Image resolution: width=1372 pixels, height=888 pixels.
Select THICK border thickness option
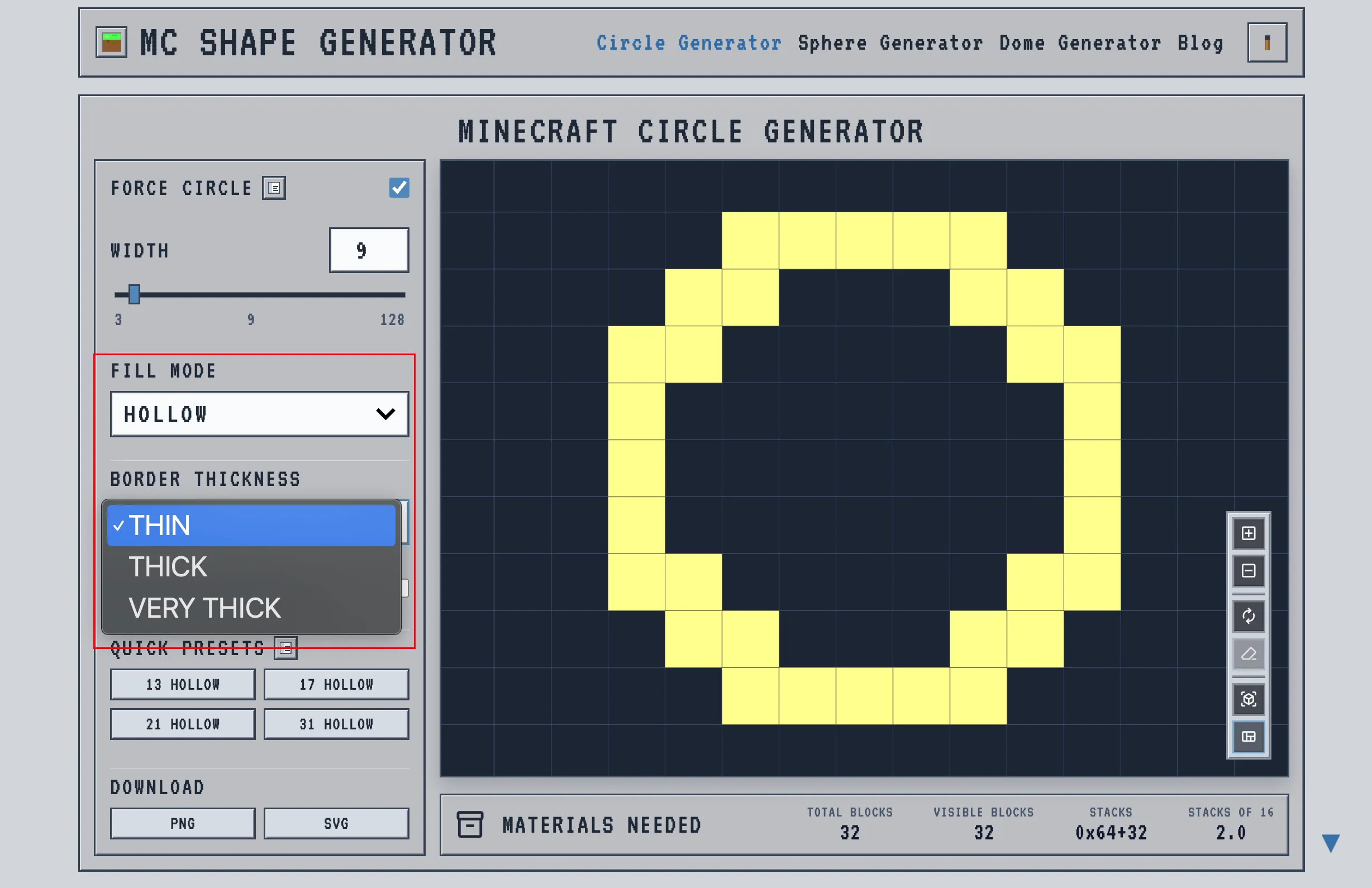[x=251, y=566]
